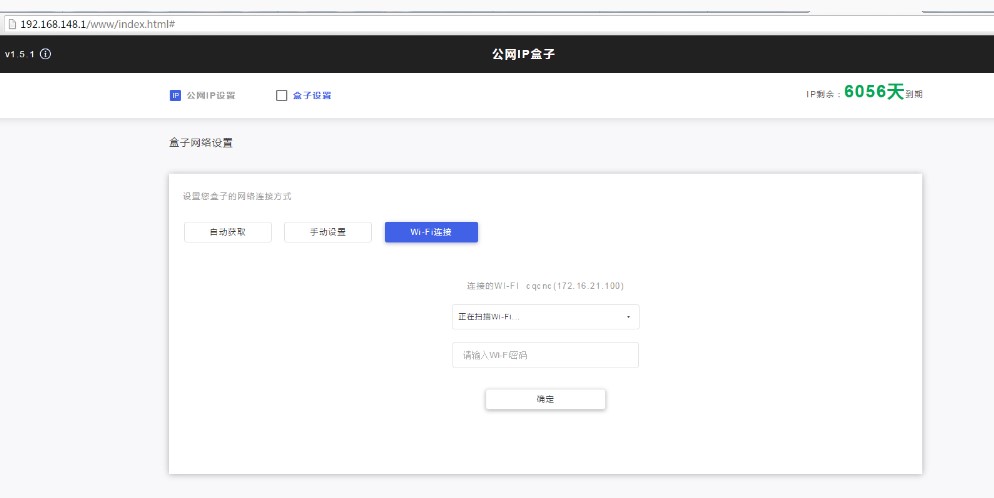The width and height of the screenshot is (994, 498).
Task: Click the 公网IP盒子 header title
Action: pos(522,54)
